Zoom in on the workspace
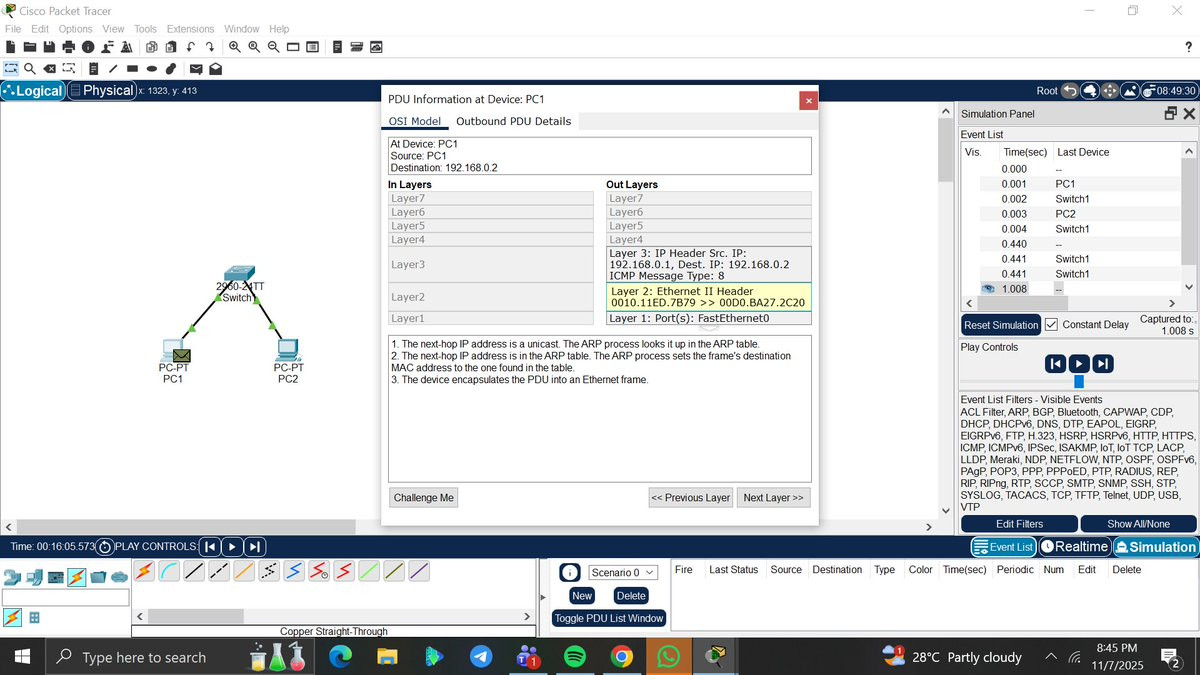Image resolution: width=1200 pixels, height=675 pixels. click(x=235, y=47)
